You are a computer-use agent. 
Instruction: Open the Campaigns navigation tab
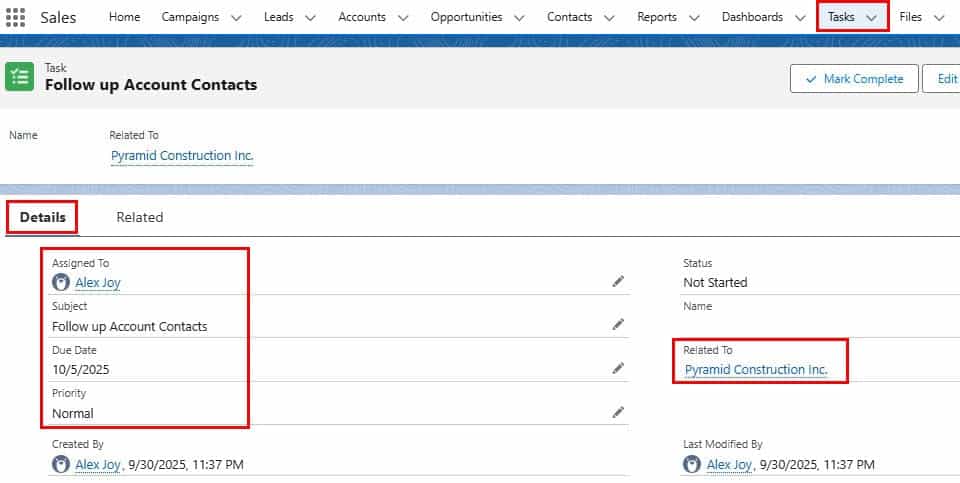coord(190,17)
